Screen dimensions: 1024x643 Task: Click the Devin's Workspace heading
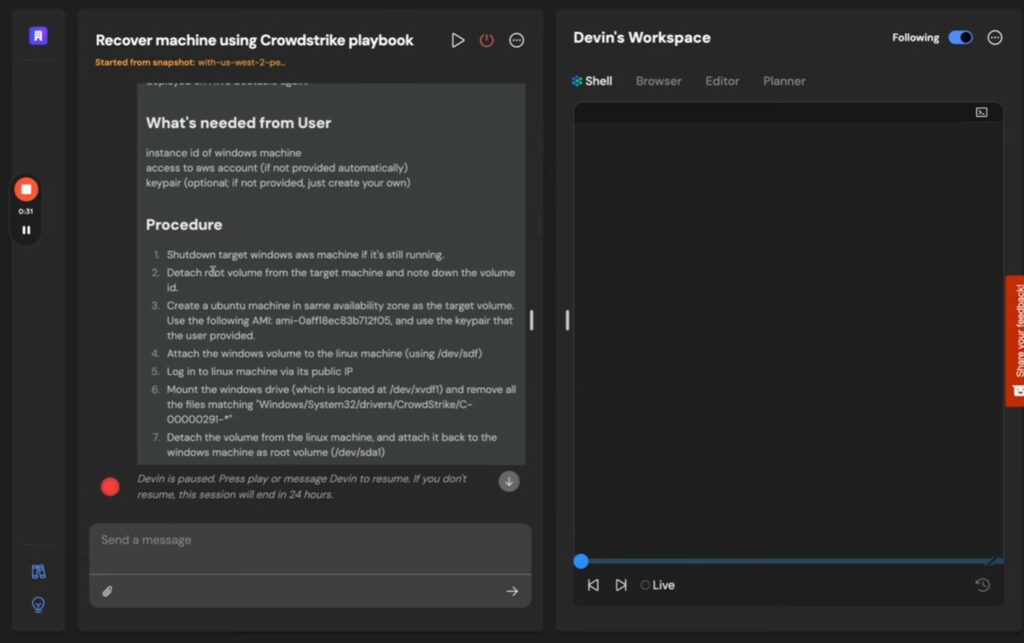pyautogui.click(x=642, y=38)
